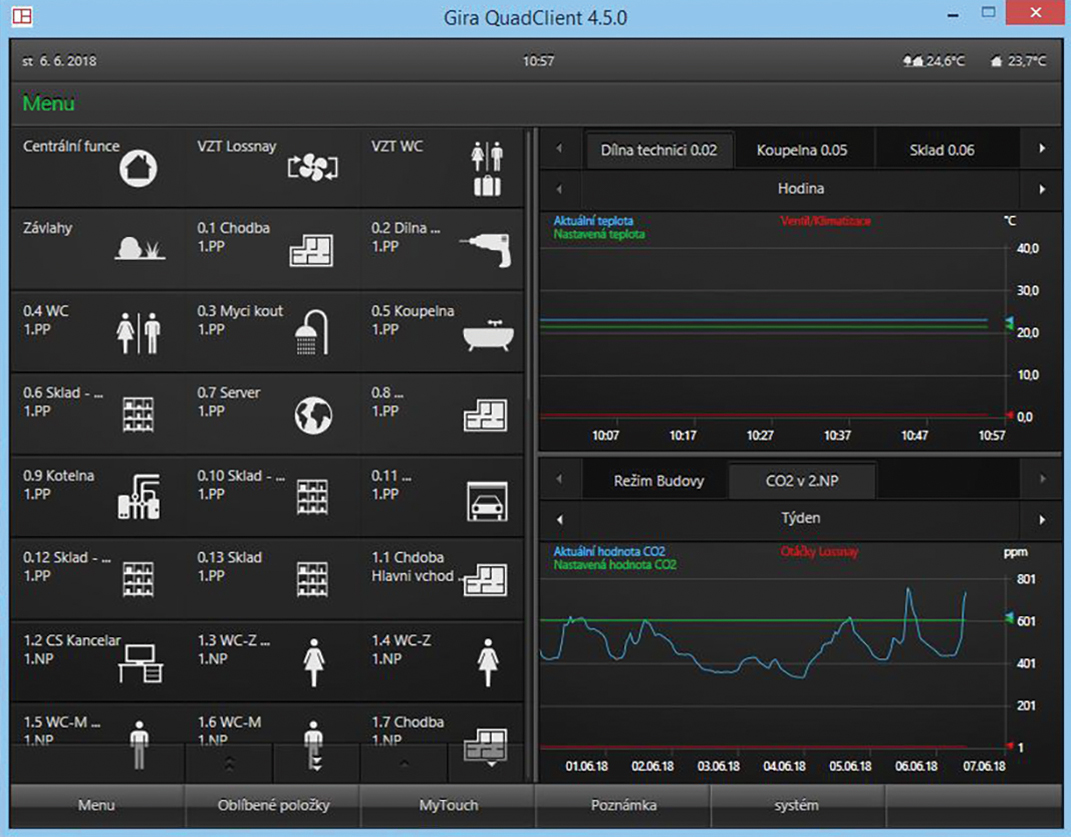Switch to the Režim Budovy tab
1071x837 pixels.
pyautogui.click(x=658, y=481)
